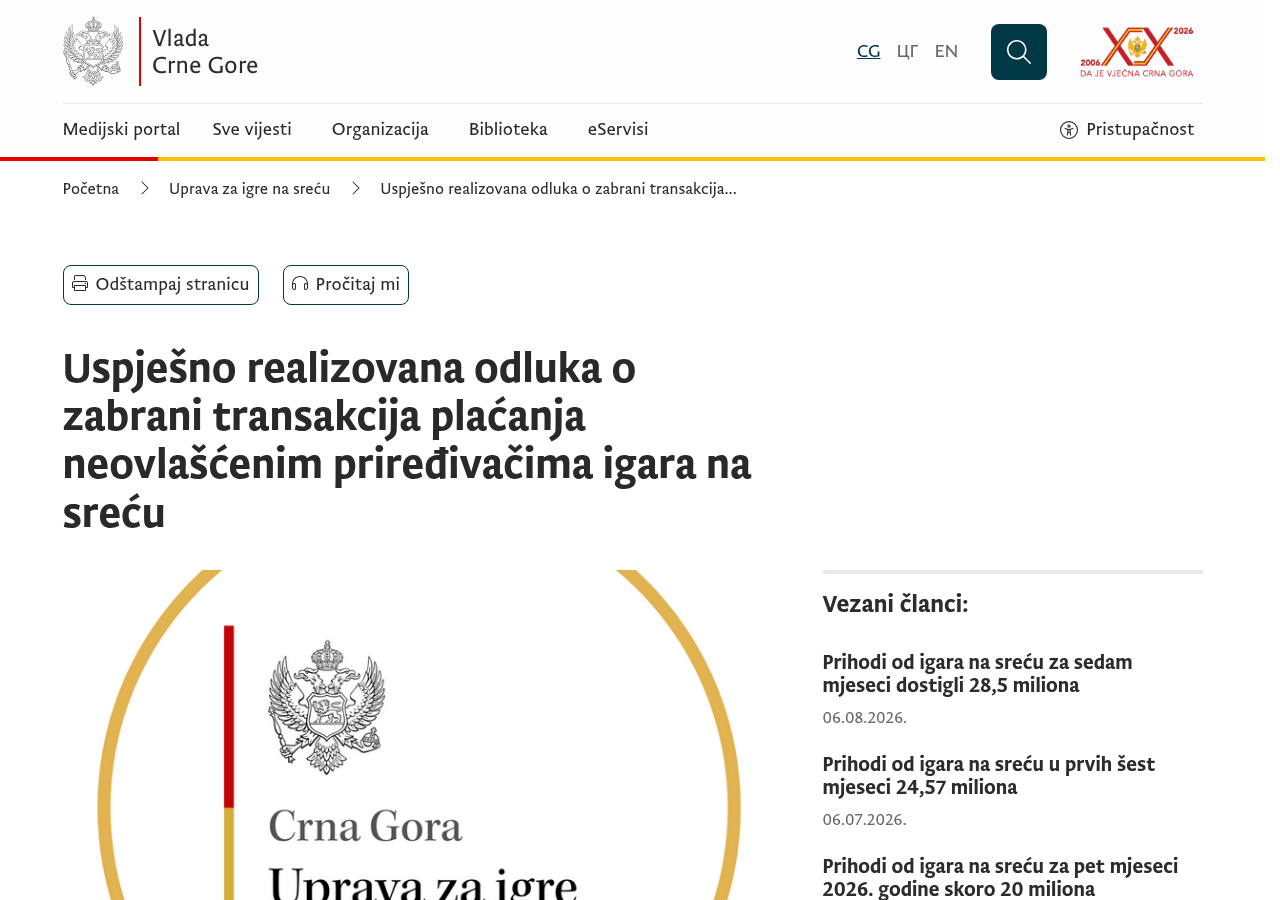Image resolution: width=1280 pixels, height=900 pixels.
Task: Click breadcrumb chevron after Početna
Action: click(x=144, y=188)
